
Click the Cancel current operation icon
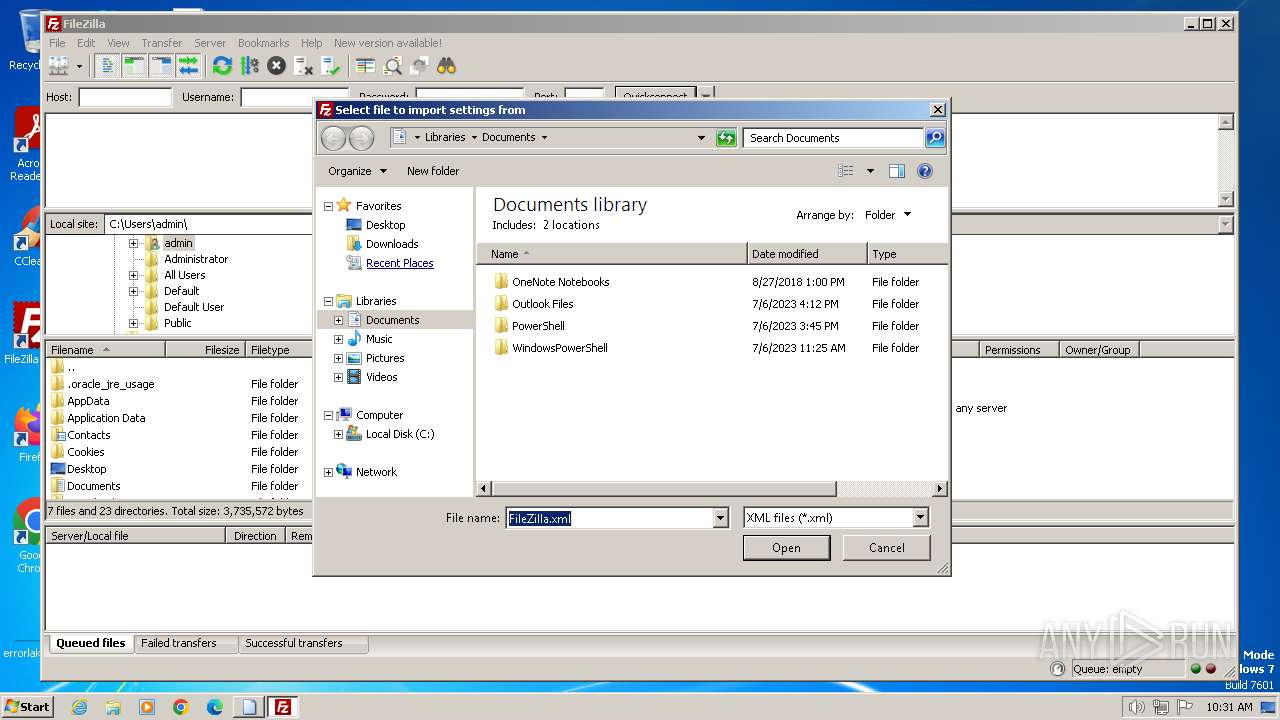276,66
